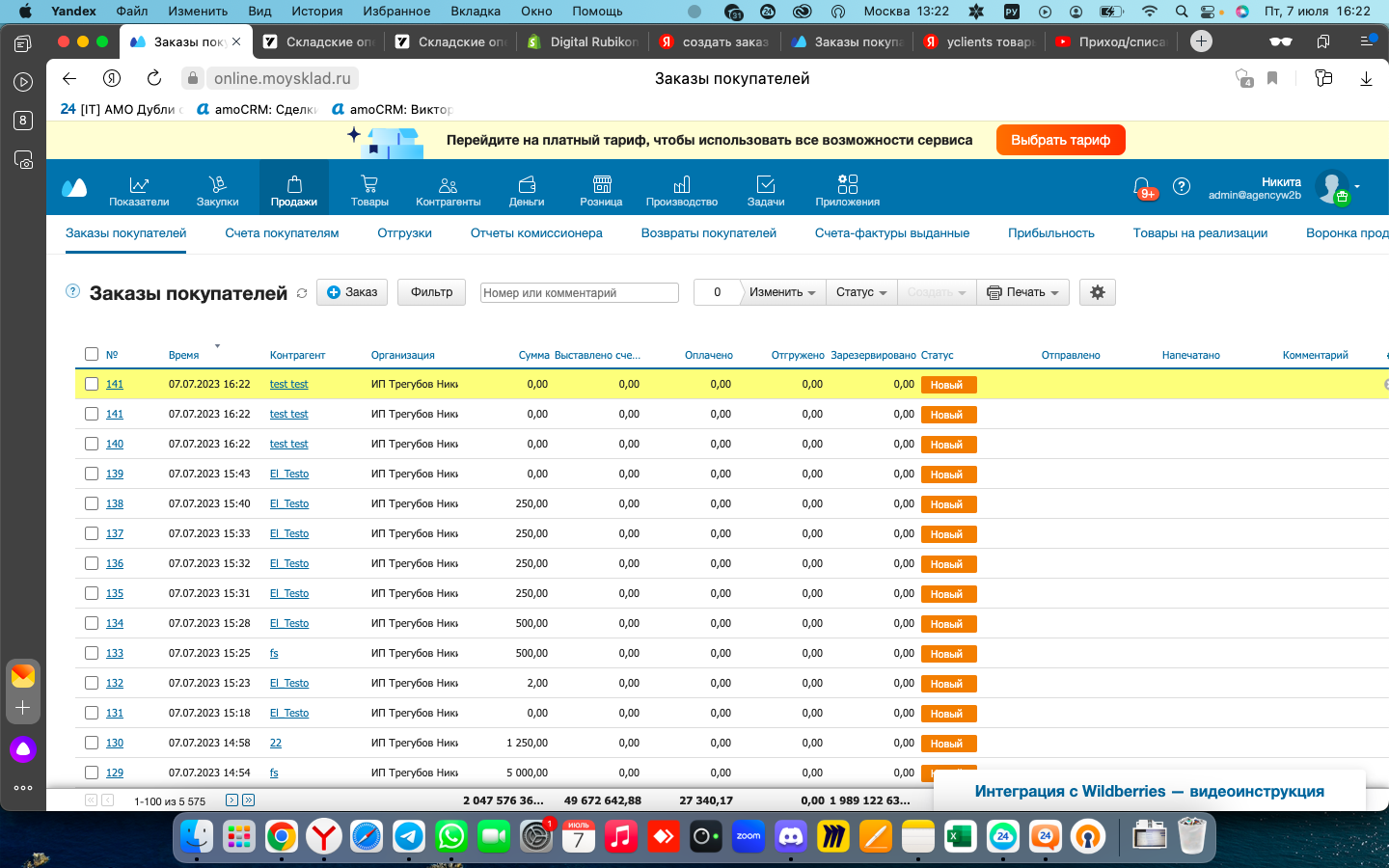Click the МойСклад logo icon

point(74,187)
